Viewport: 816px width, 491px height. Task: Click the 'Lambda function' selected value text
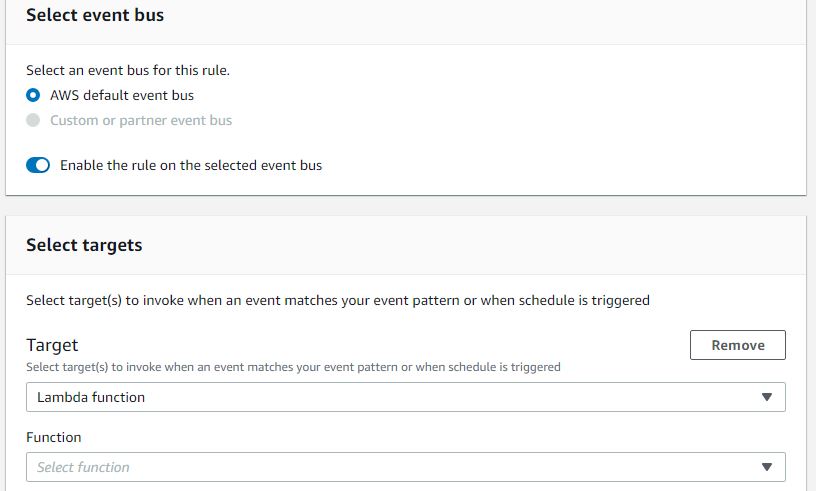(91, 397)
